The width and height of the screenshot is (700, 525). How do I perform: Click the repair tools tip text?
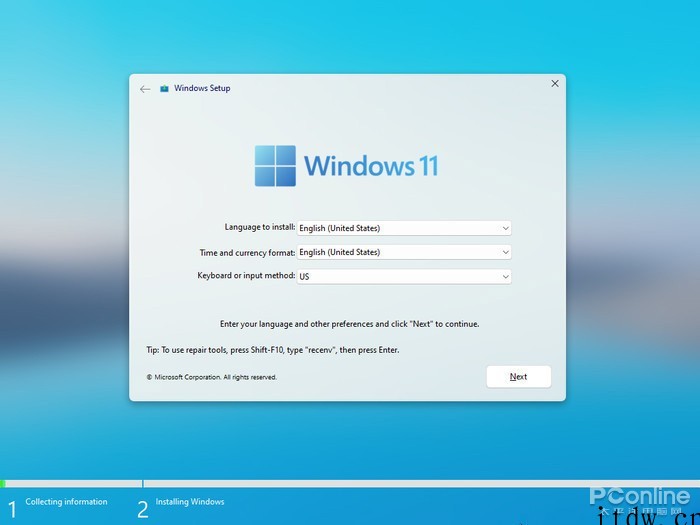pyautogui.click(x=273, y=350)
